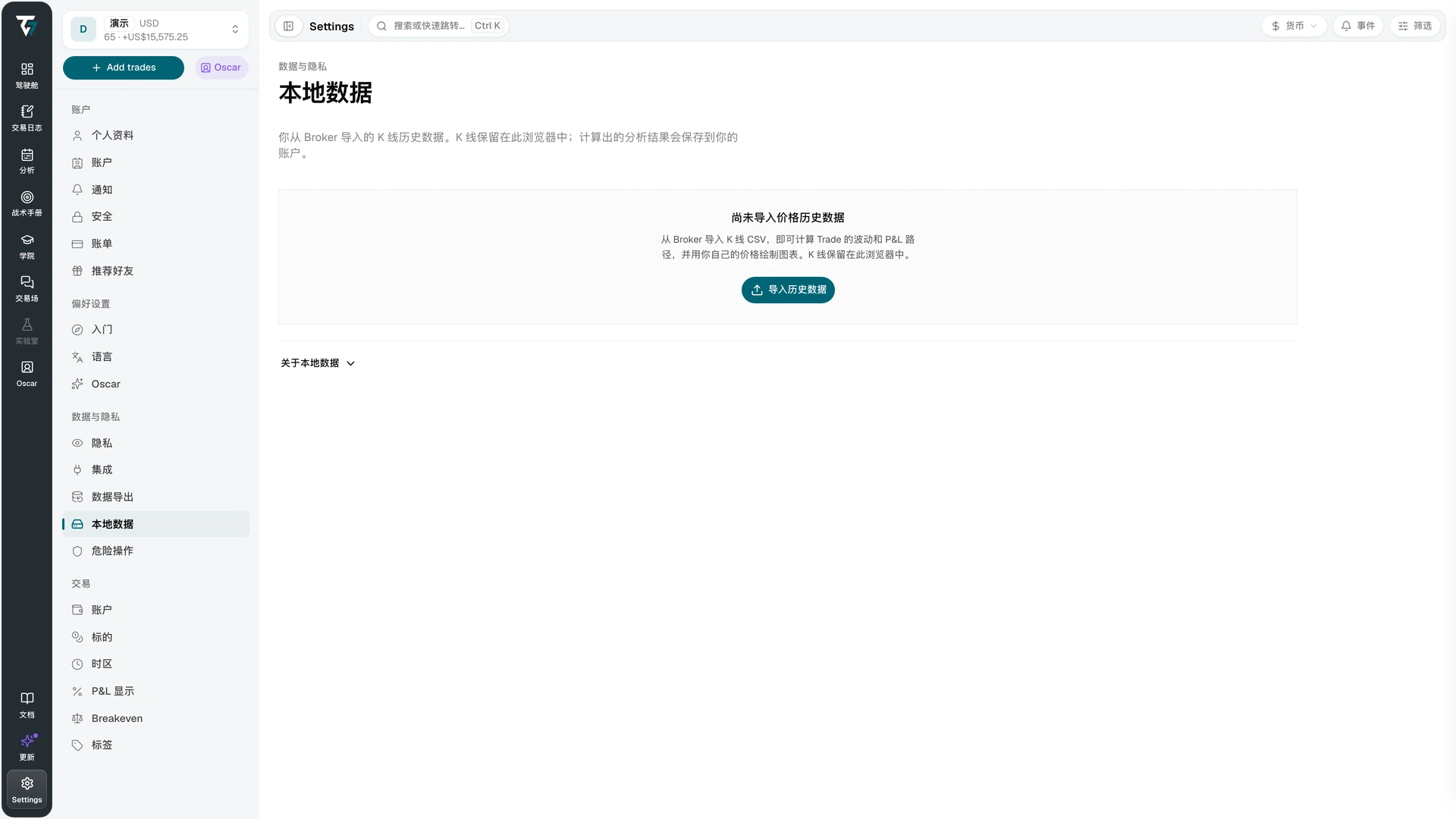Image resolution: width=1456 pixels, height=819 pixels.
Task: Open 推荐好友 referral settings
Action: click(x=155, y=271)
